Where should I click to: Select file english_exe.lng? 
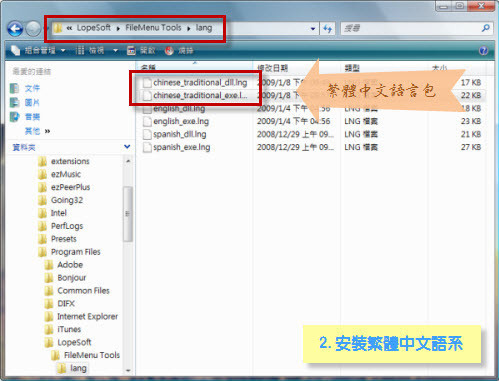181,121
